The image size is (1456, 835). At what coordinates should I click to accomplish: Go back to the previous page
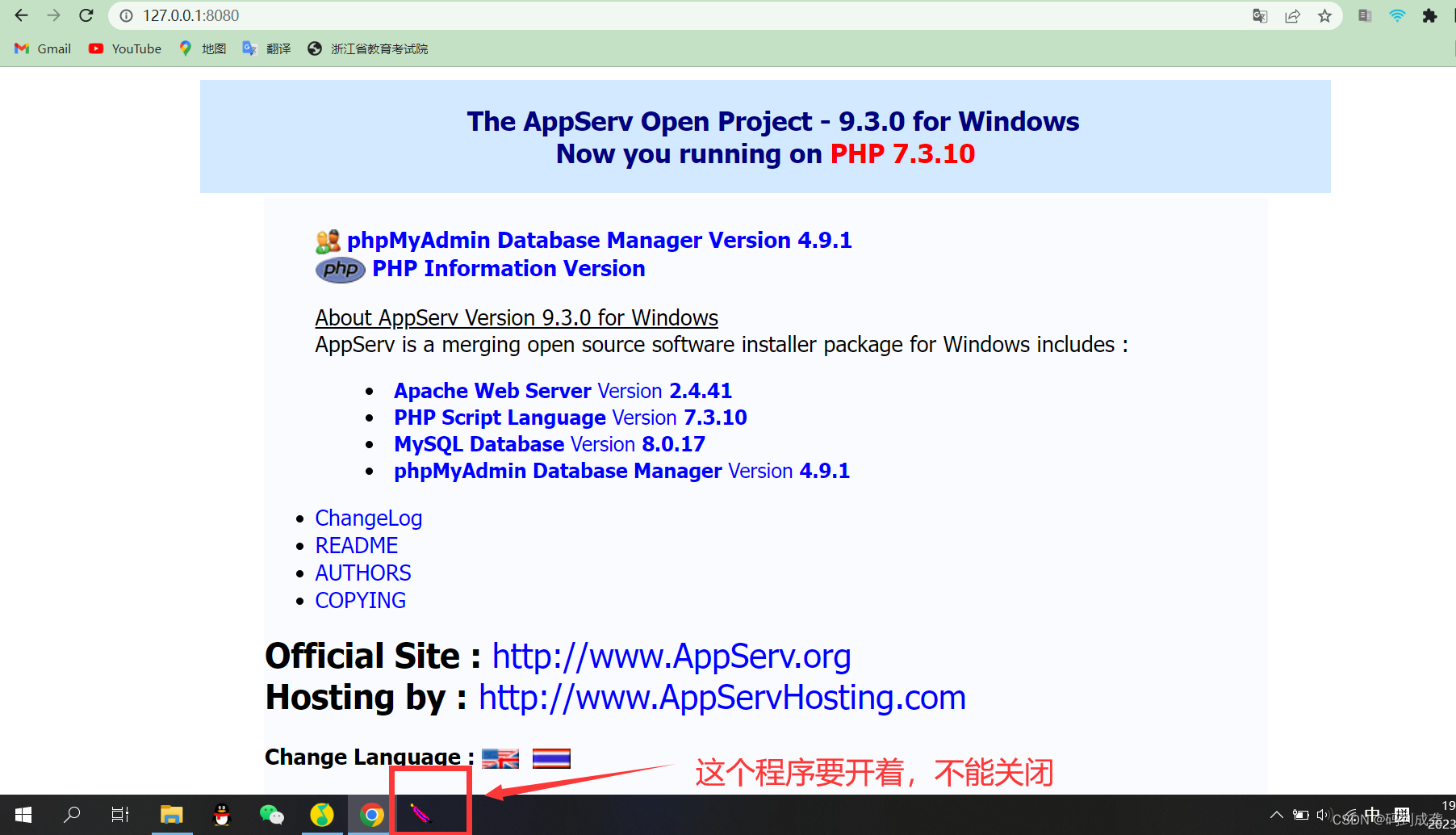pos(22,15)
